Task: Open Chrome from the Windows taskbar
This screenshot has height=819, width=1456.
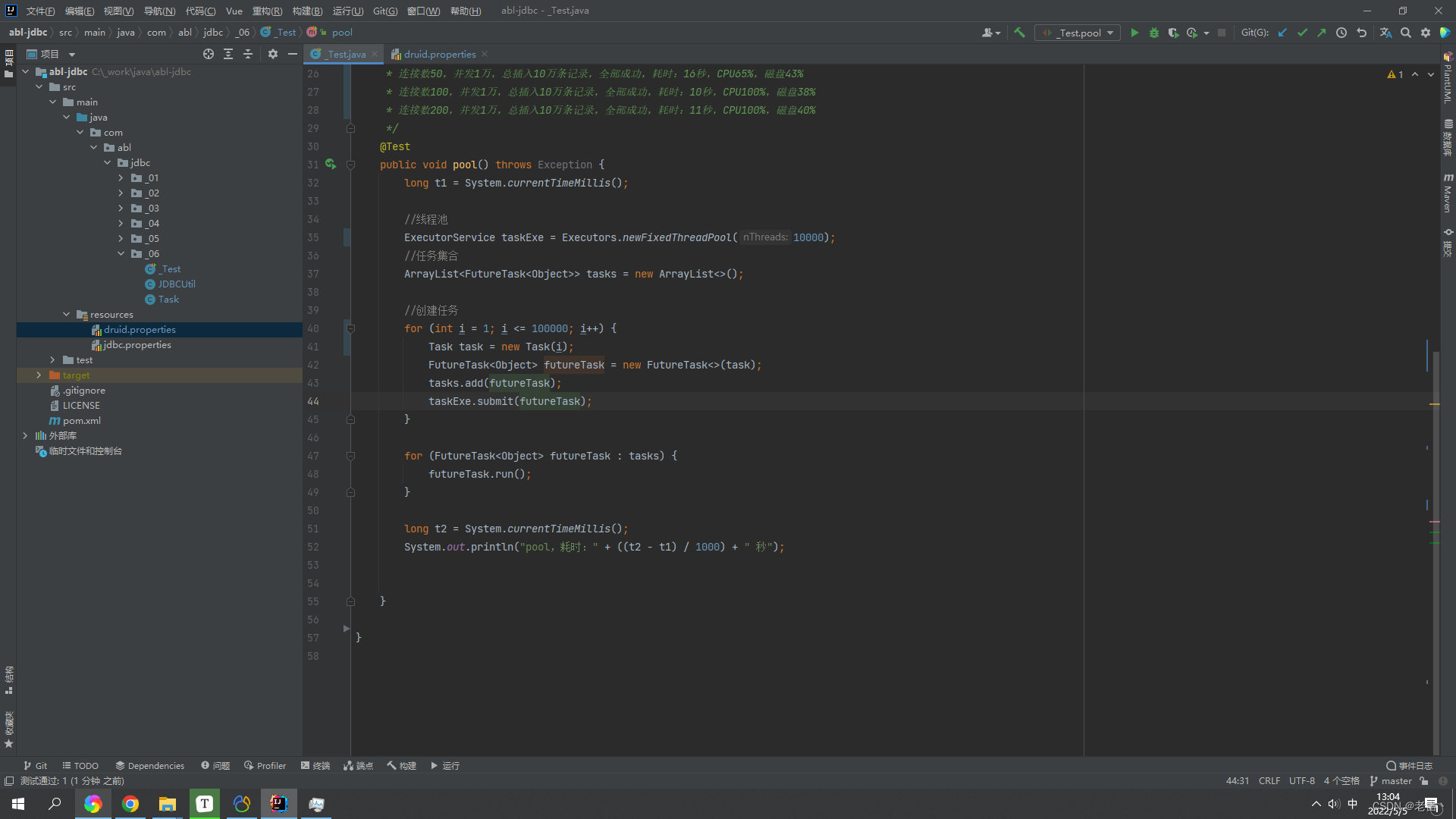Action: [130, 804]
